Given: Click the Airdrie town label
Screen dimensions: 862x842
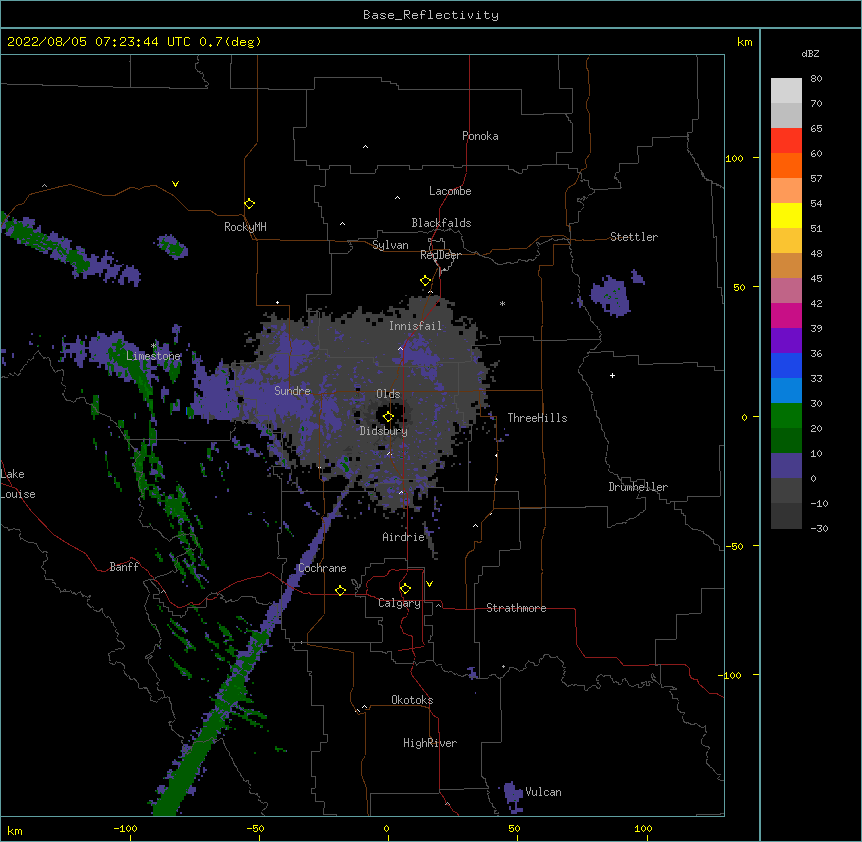Looking at the screenshot, I should pyautogui.click(x=404, y=537).
